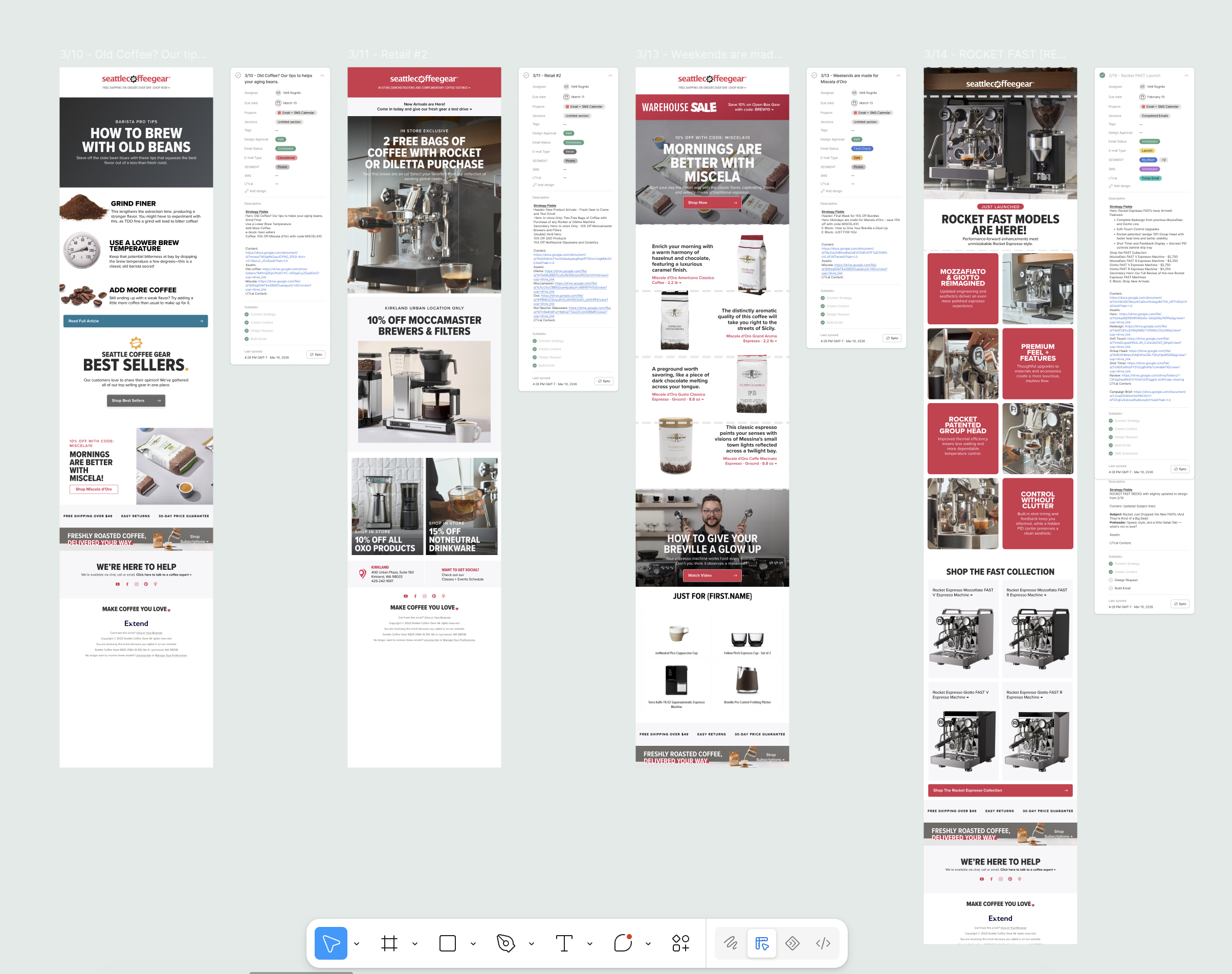Select the Comment tool with red dot
The height and width of the screenshot is (974, 1232).
(623, 943)
